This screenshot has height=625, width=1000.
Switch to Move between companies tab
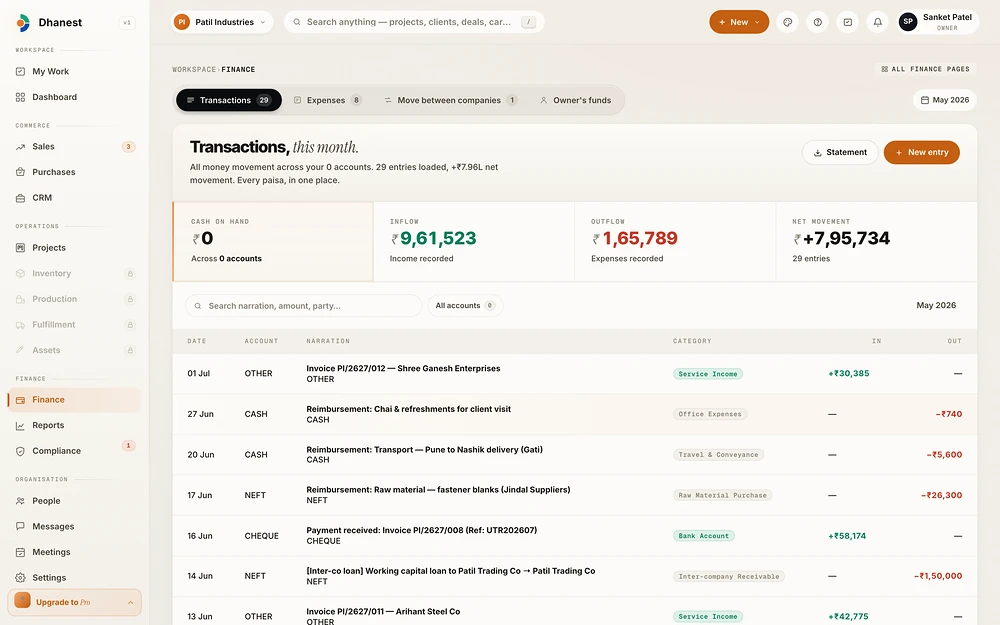pyautogui.click(x=450, y=100)
